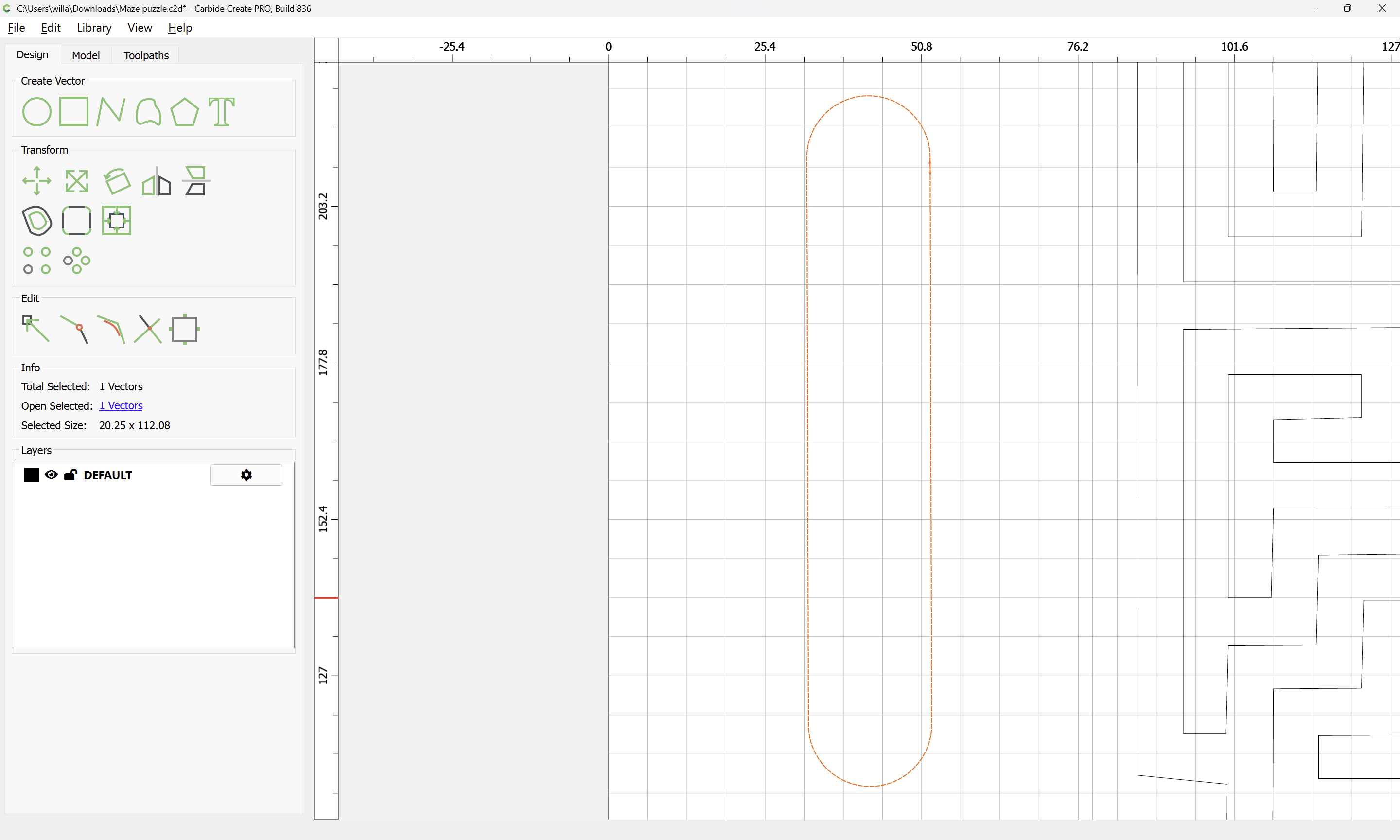Open DEFAULT layer settings gear
This screenshot has width=1400, height=840.
click(x=246, y=475)
